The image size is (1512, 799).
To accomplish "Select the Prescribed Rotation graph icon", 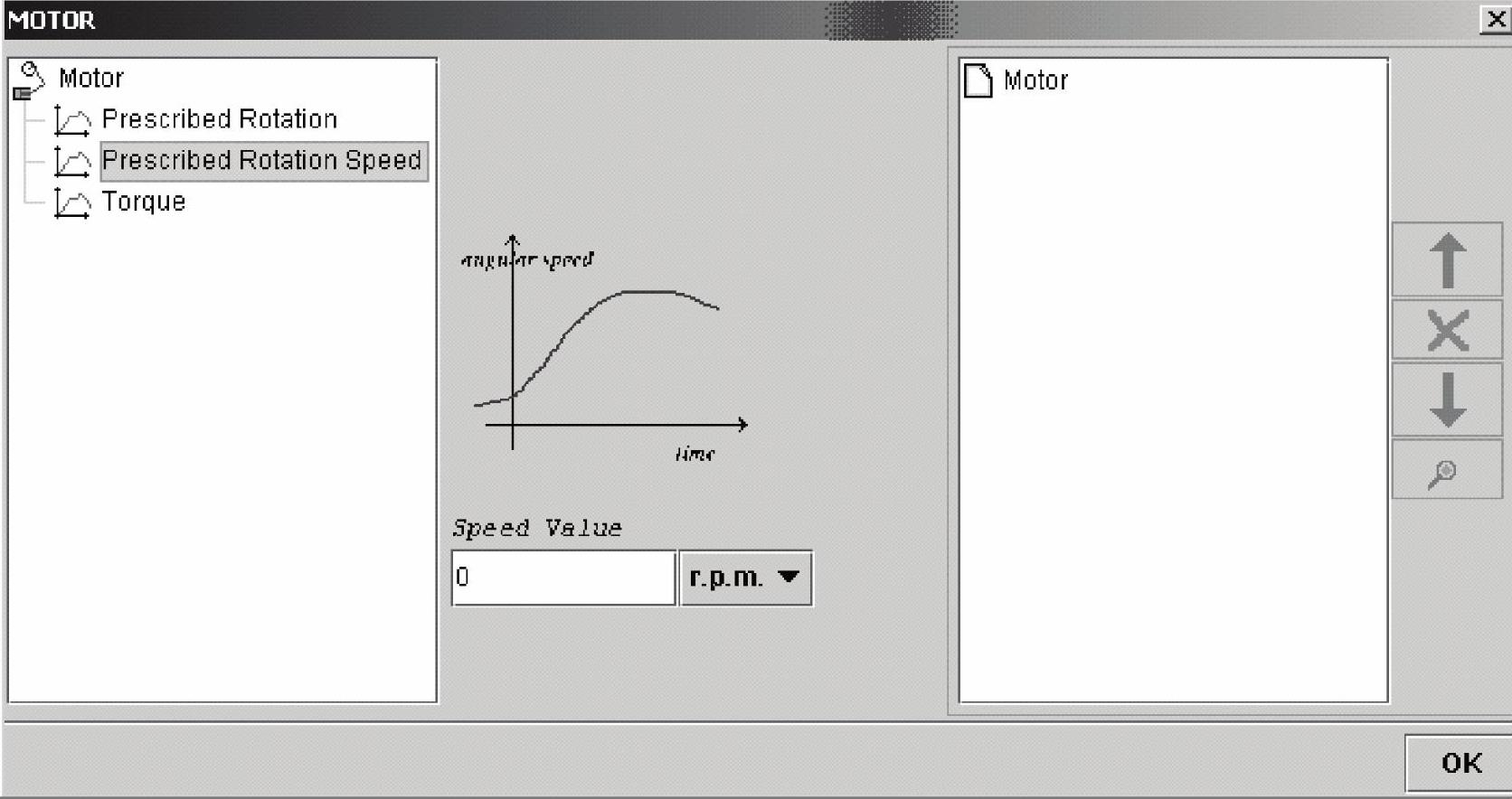I will (x=71, y=120).
